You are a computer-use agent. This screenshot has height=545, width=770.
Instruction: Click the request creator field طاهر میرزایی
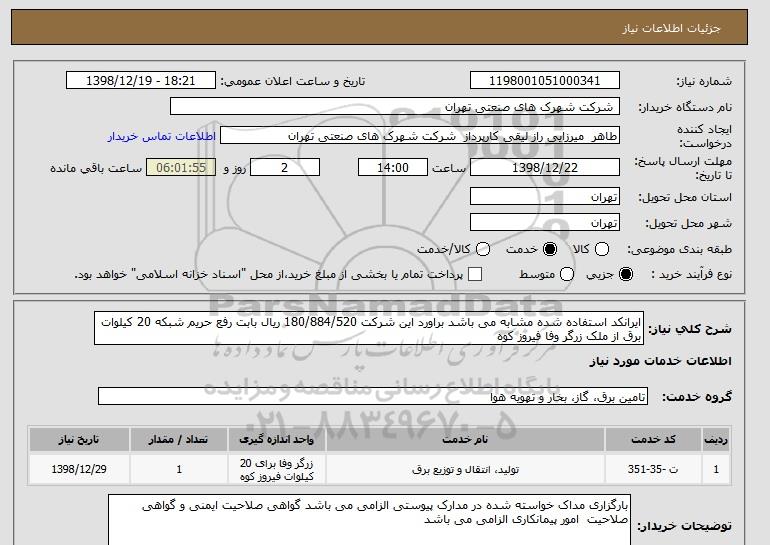(420, 136)
